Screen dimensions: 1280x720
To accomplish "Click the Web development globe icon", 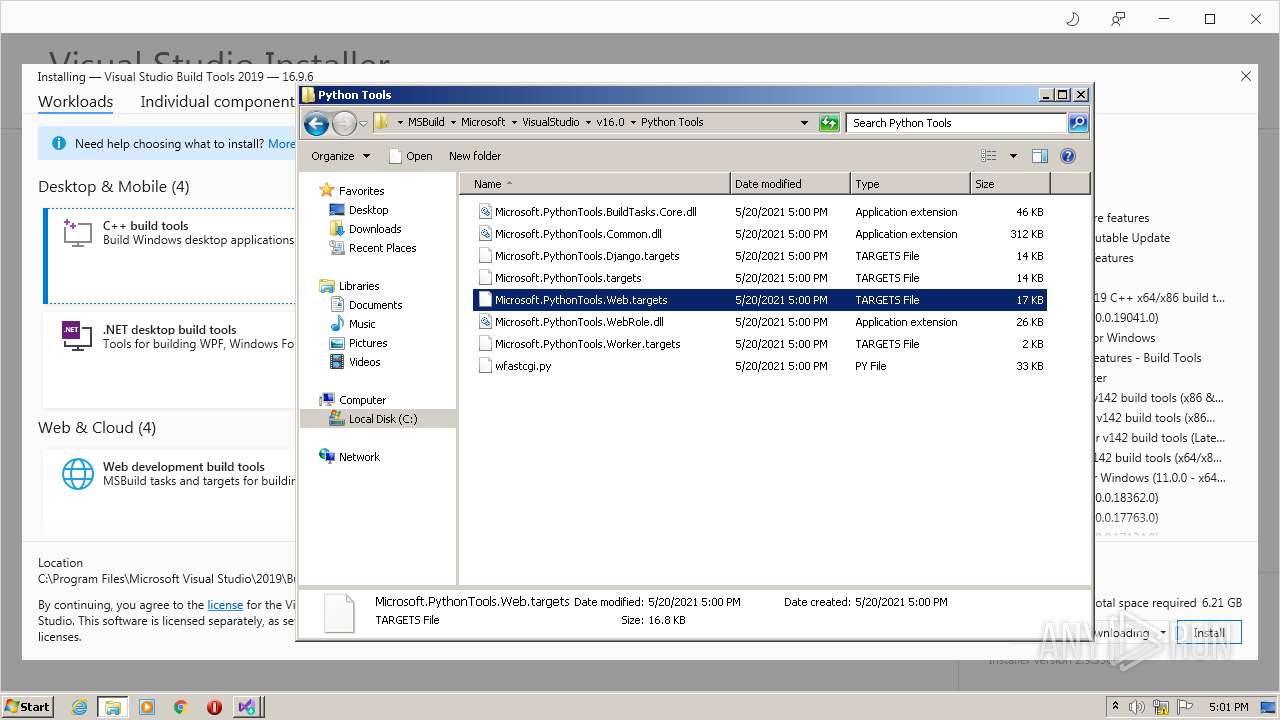I will [x=77, y=474].
